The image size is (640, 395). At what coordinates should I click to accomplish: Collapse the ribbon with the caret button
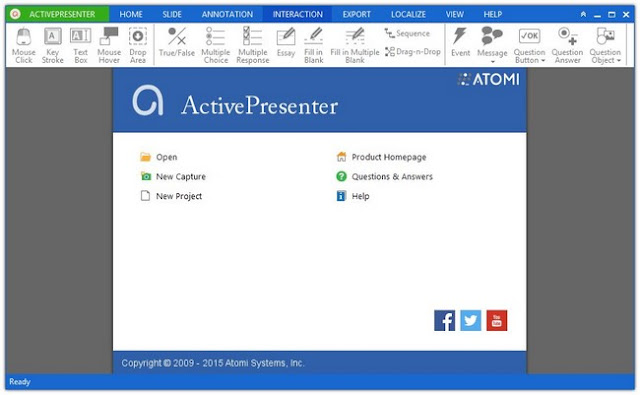583,14
